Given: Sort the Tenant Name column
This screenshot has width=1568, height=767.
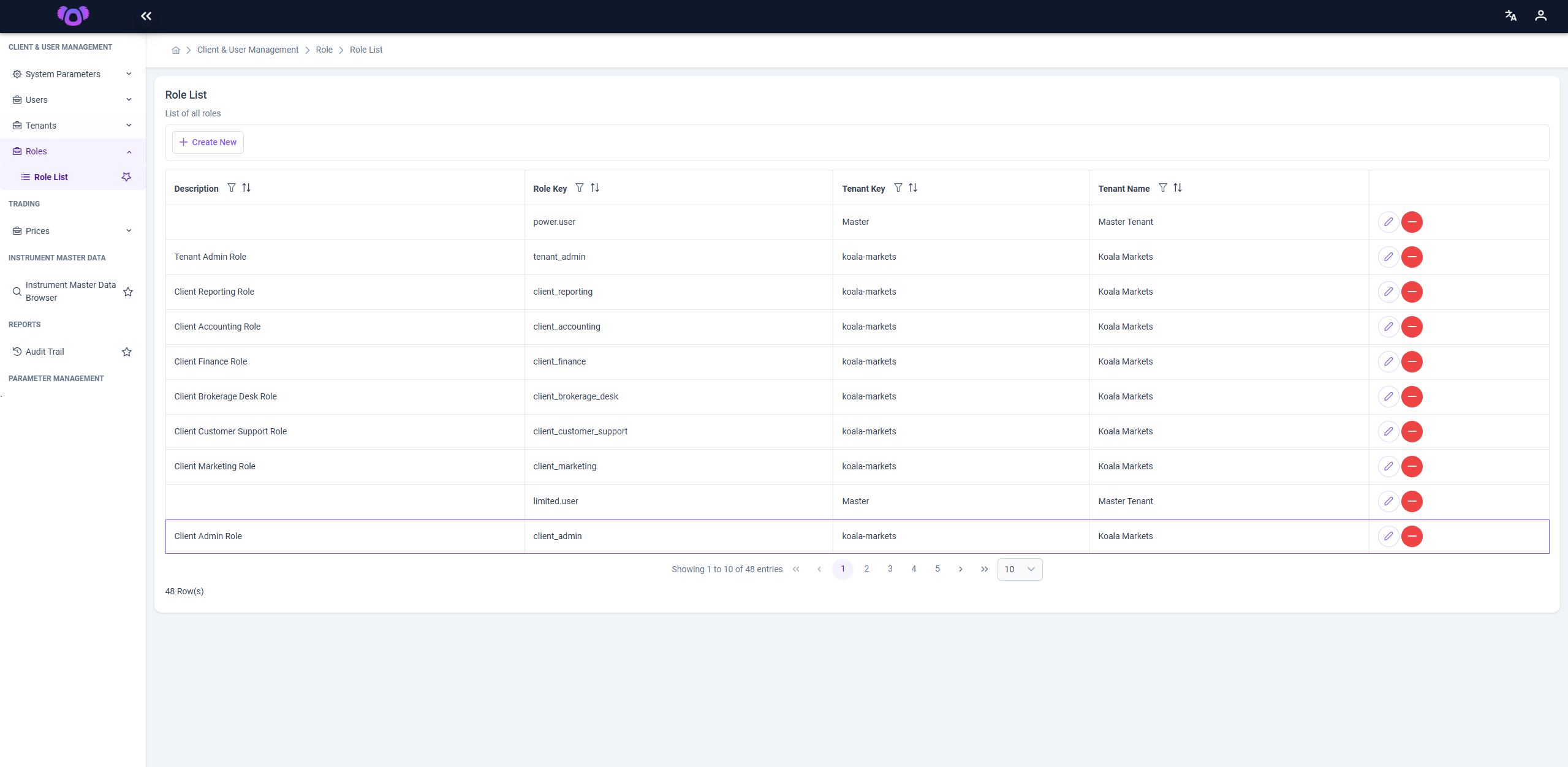Looking at the screenshot, I should click(x=1178, y=188).
